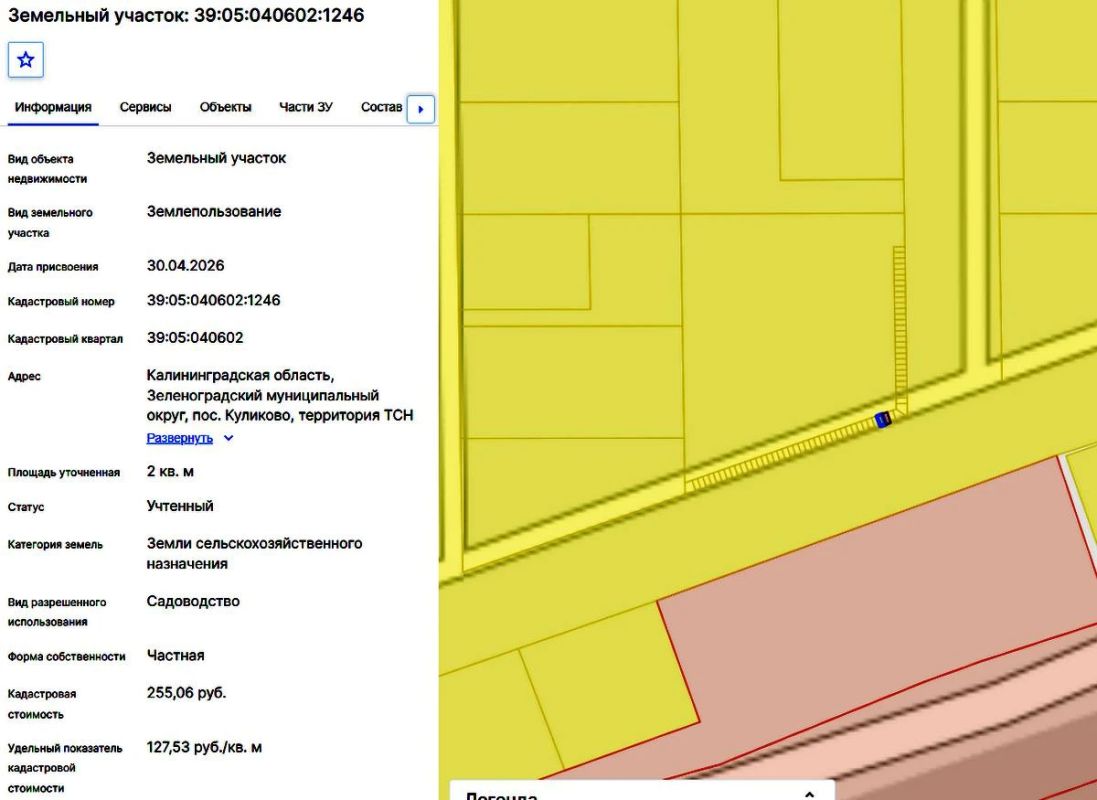This screenshot has width=1097, height=800.
Task: Select the permitted use value 'Садоводство'
Action: click(193, 601)
